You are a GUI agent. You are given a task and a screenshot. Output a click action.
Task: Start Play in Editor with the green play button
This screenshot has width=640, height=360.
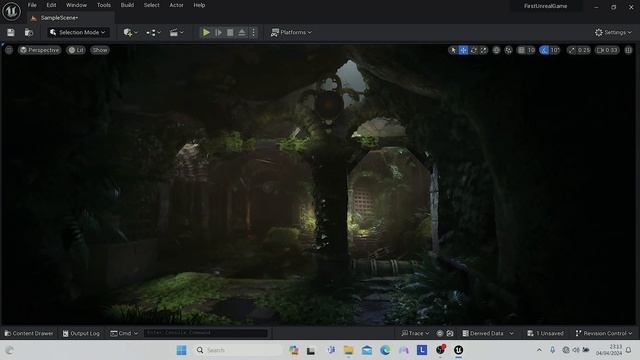206,32
